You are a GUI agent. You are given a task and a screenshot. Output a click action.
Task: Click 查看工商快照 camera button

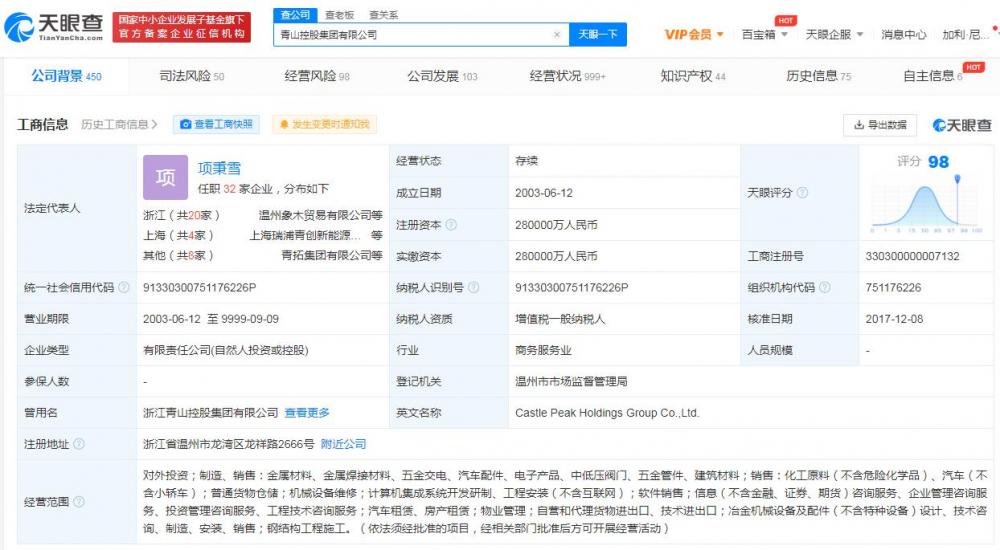pyautogui.click(x=216, y=124)
